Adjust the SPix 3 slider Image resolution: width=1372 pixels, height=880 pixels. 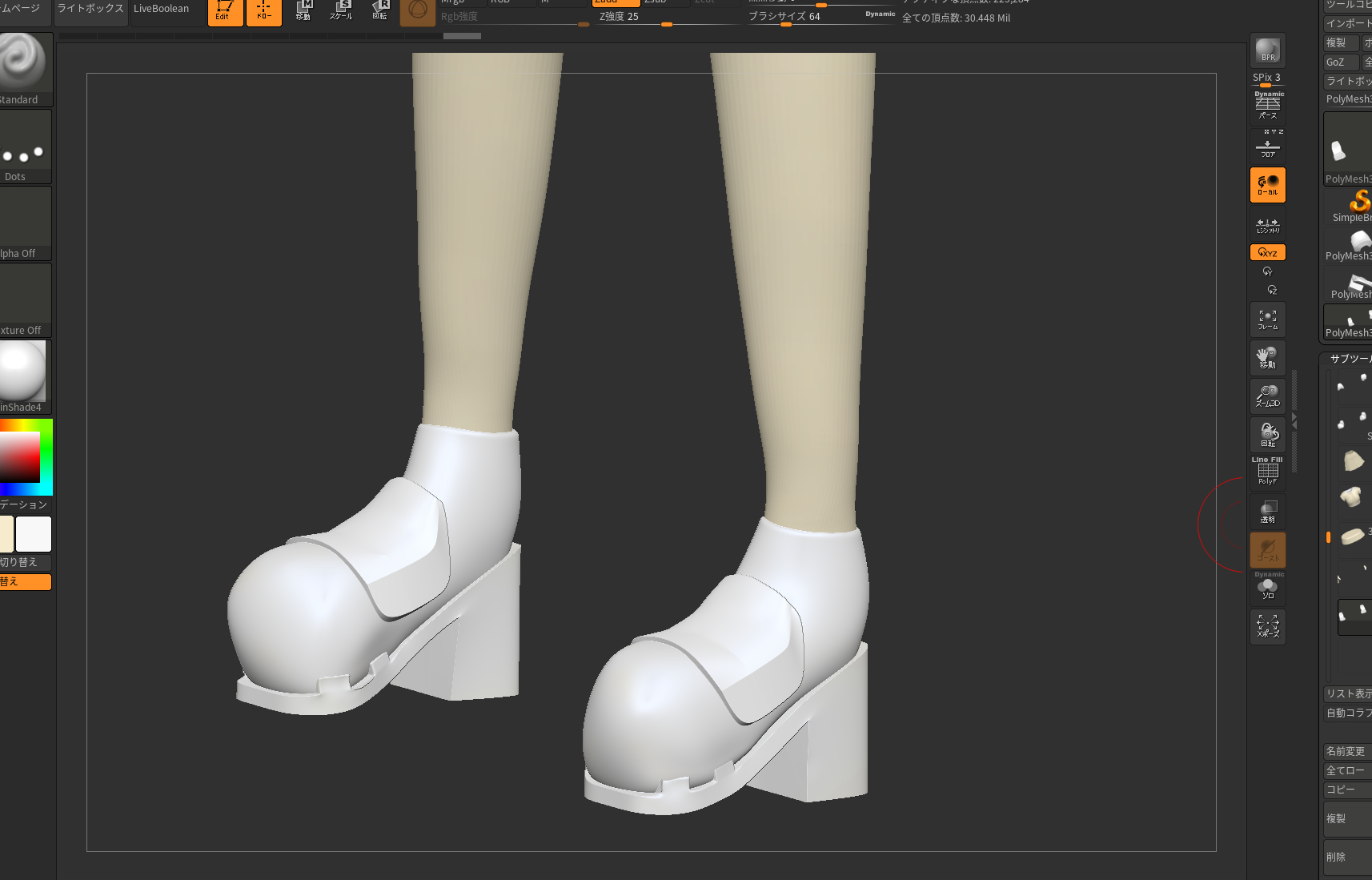tap(1267, 78)
